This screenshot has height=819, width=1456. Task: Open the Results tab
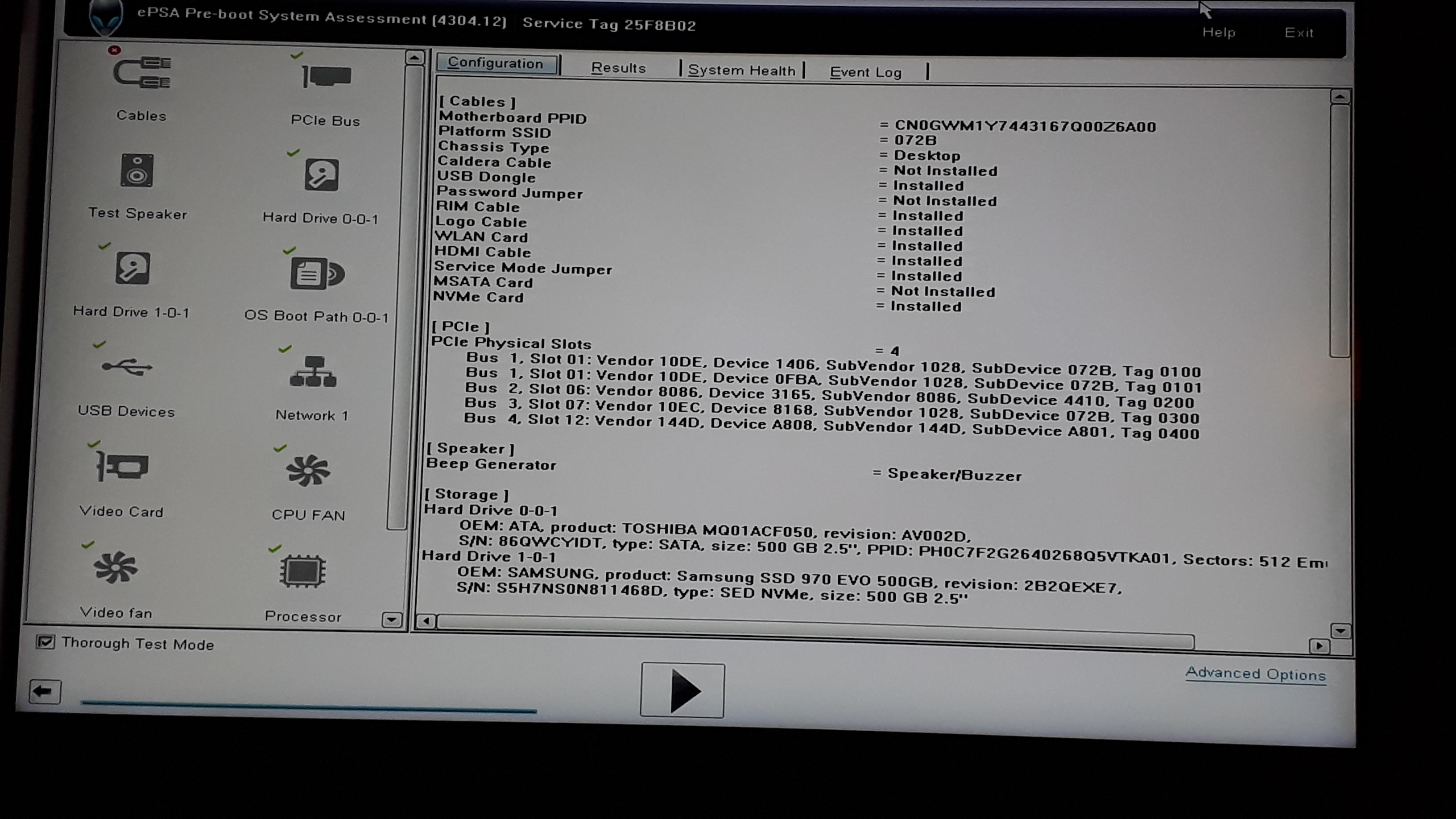tap(618, 68)
